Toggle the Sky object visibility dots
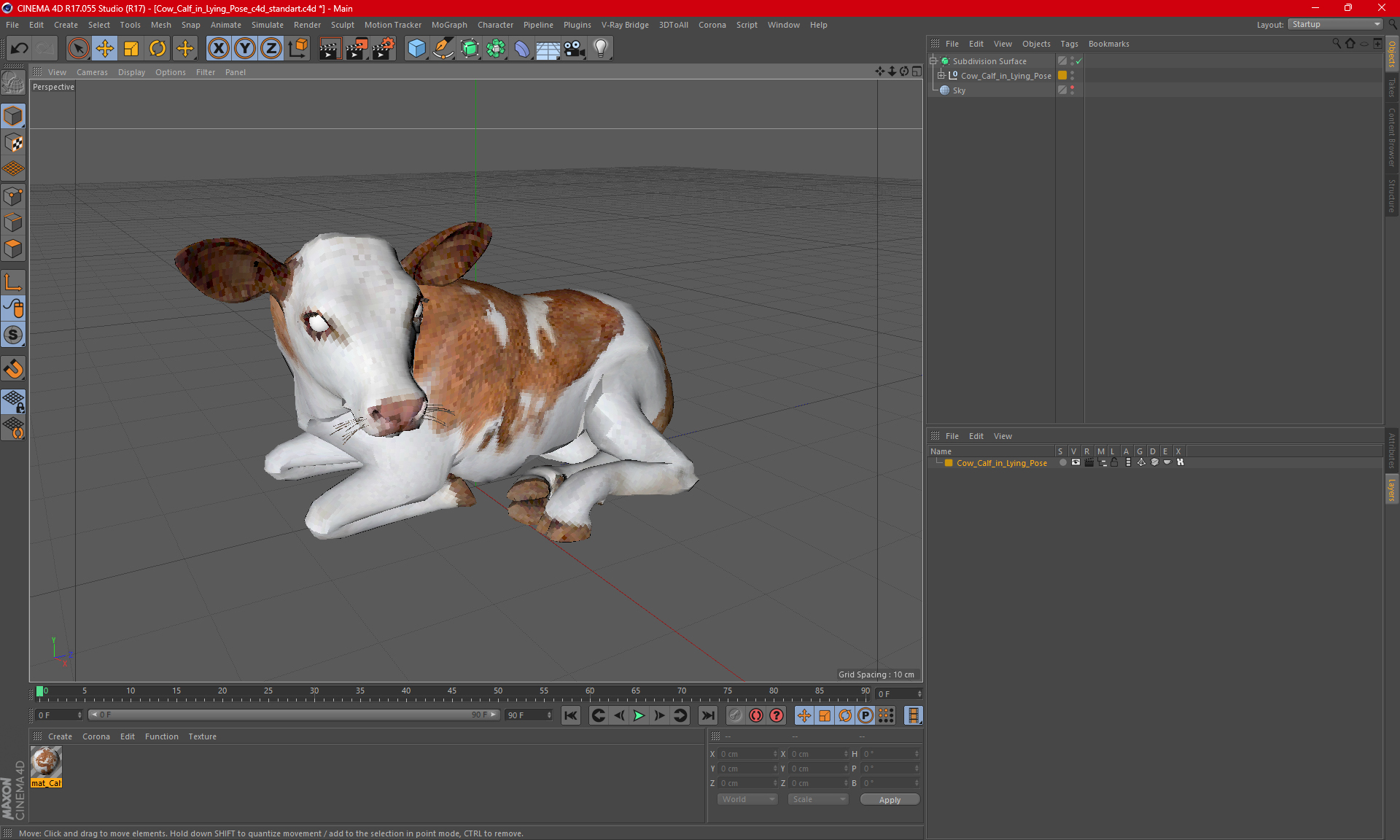 click(1072, 90)
